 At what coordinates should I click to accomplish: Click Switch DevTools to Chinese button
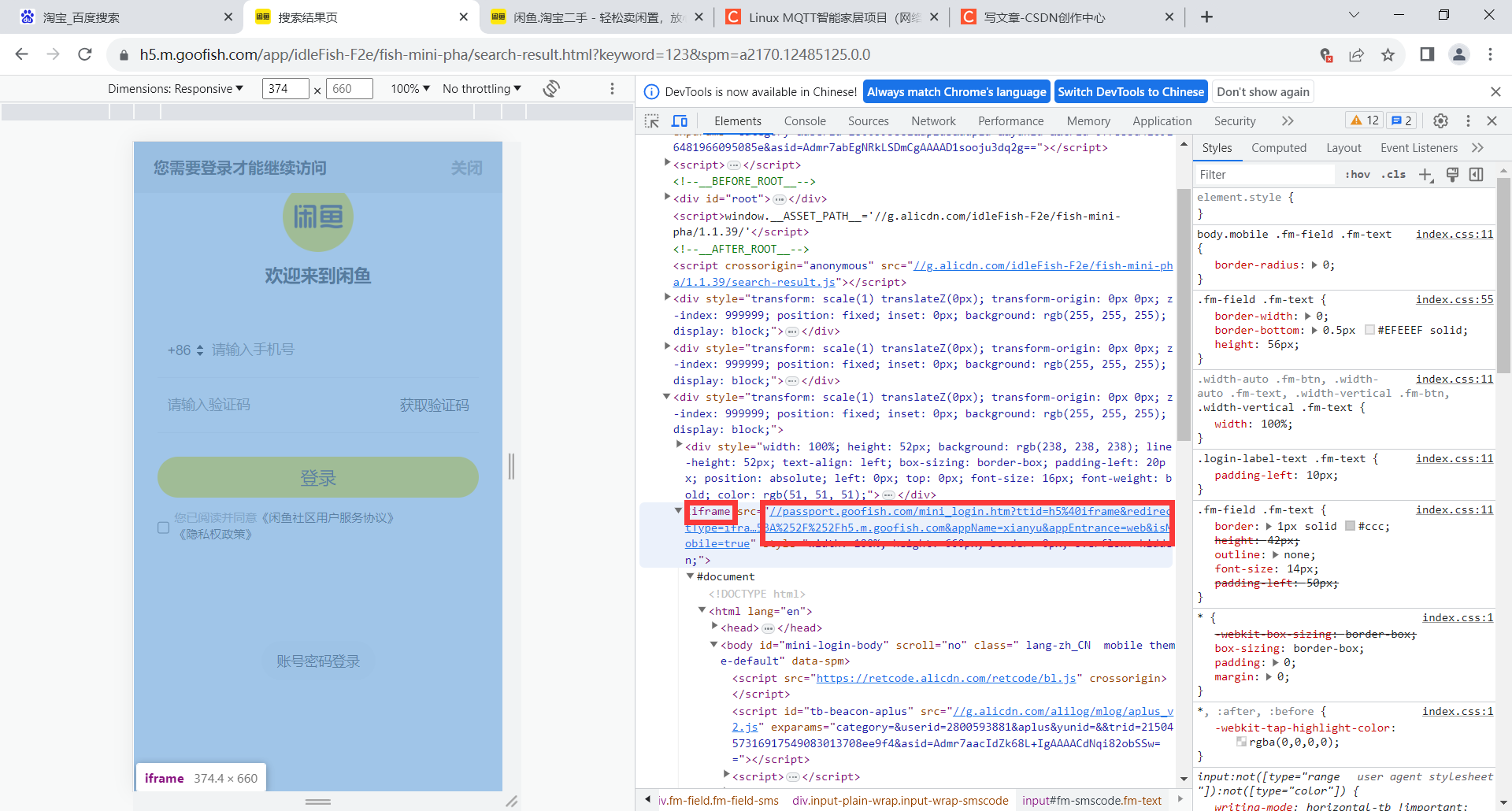point(1130,92)
